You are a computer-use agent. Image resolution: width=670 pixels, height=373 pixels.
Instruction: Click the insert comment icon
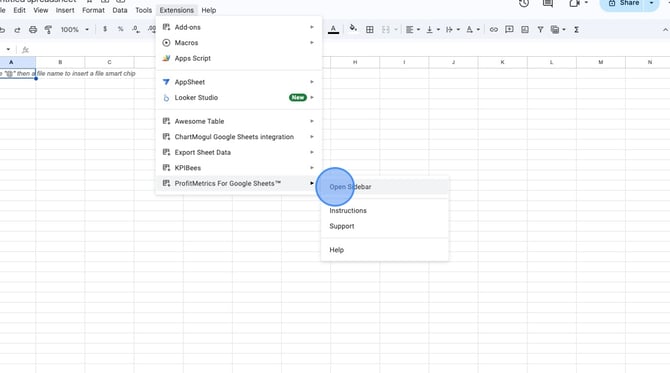[509, 29]
